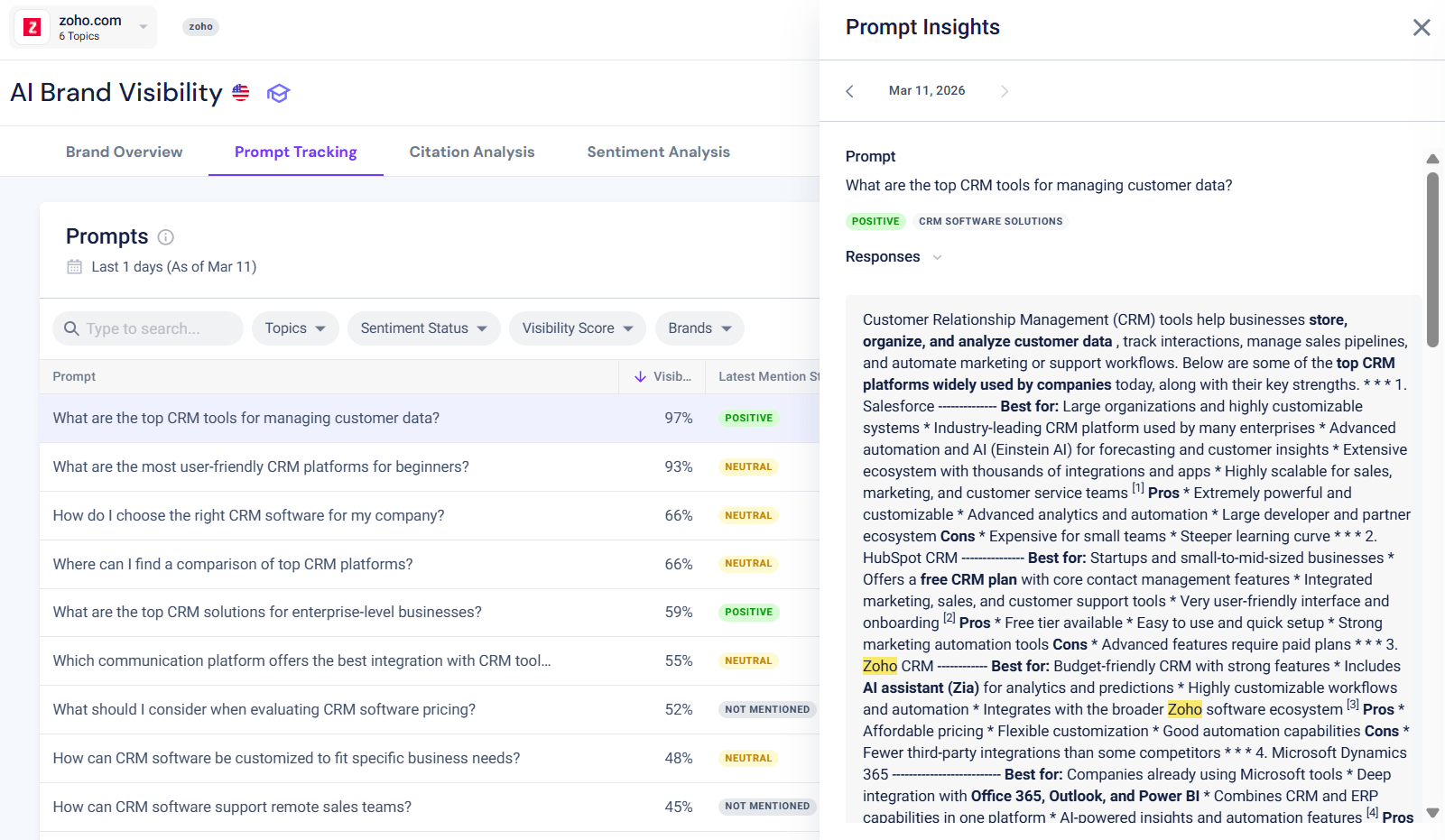The image size is (1445, 840).
Task: Open the Topics filter dropdown
Action: coord(296,328)
